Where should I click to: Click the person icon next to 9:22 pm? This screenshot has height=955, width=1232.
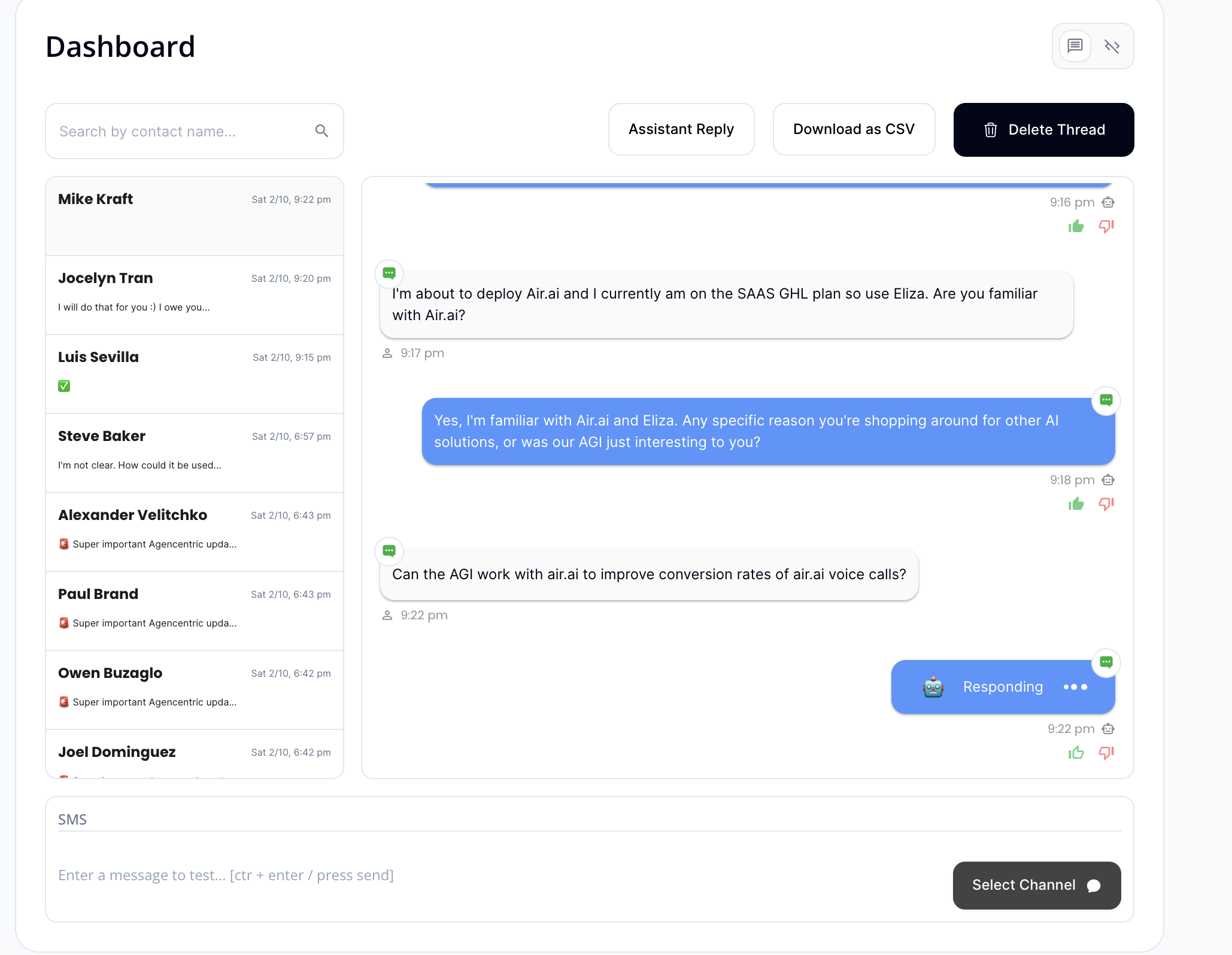pyautogui.click(x=388, y=615)
